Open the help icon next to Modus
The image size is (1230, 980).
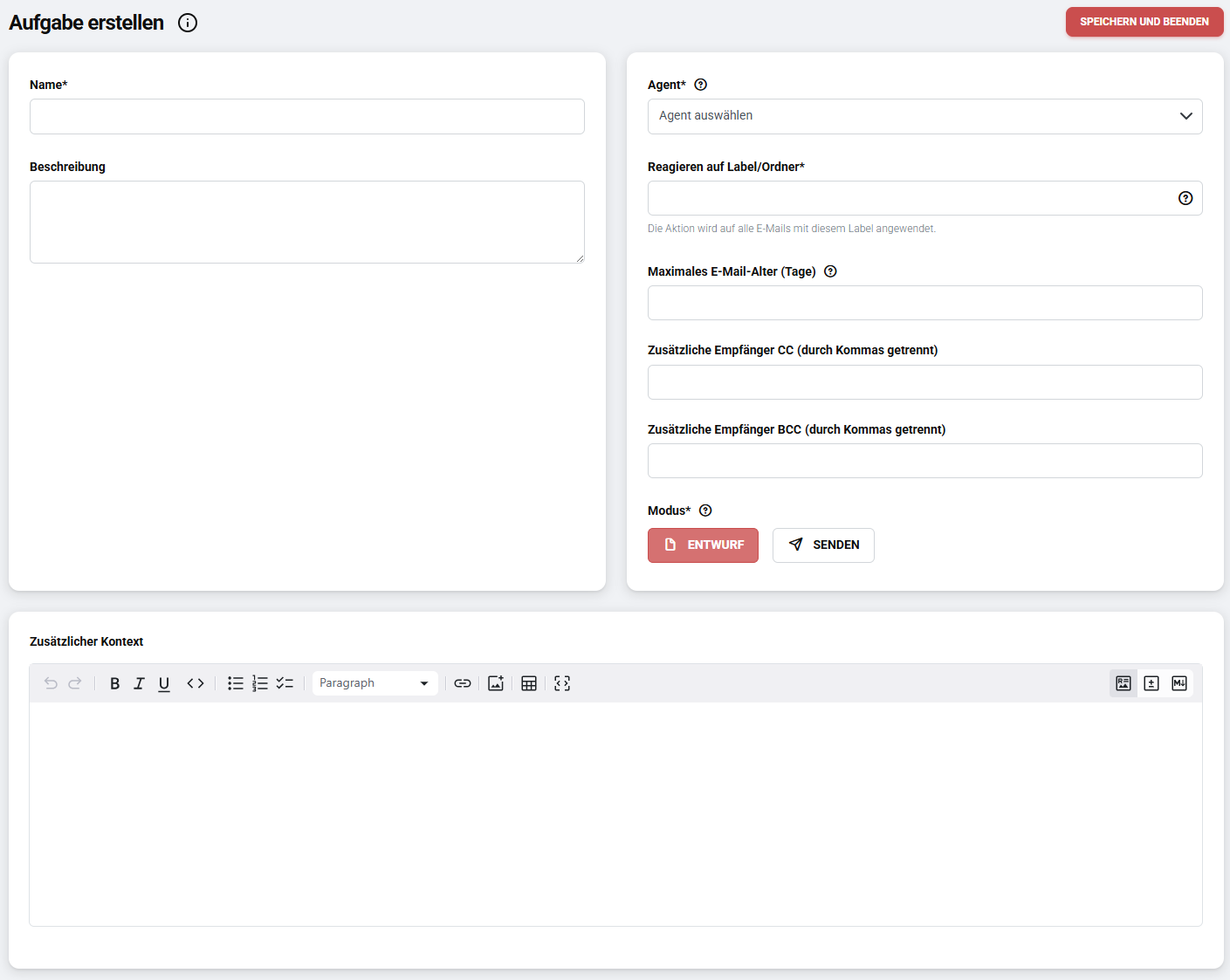[705, 511]
